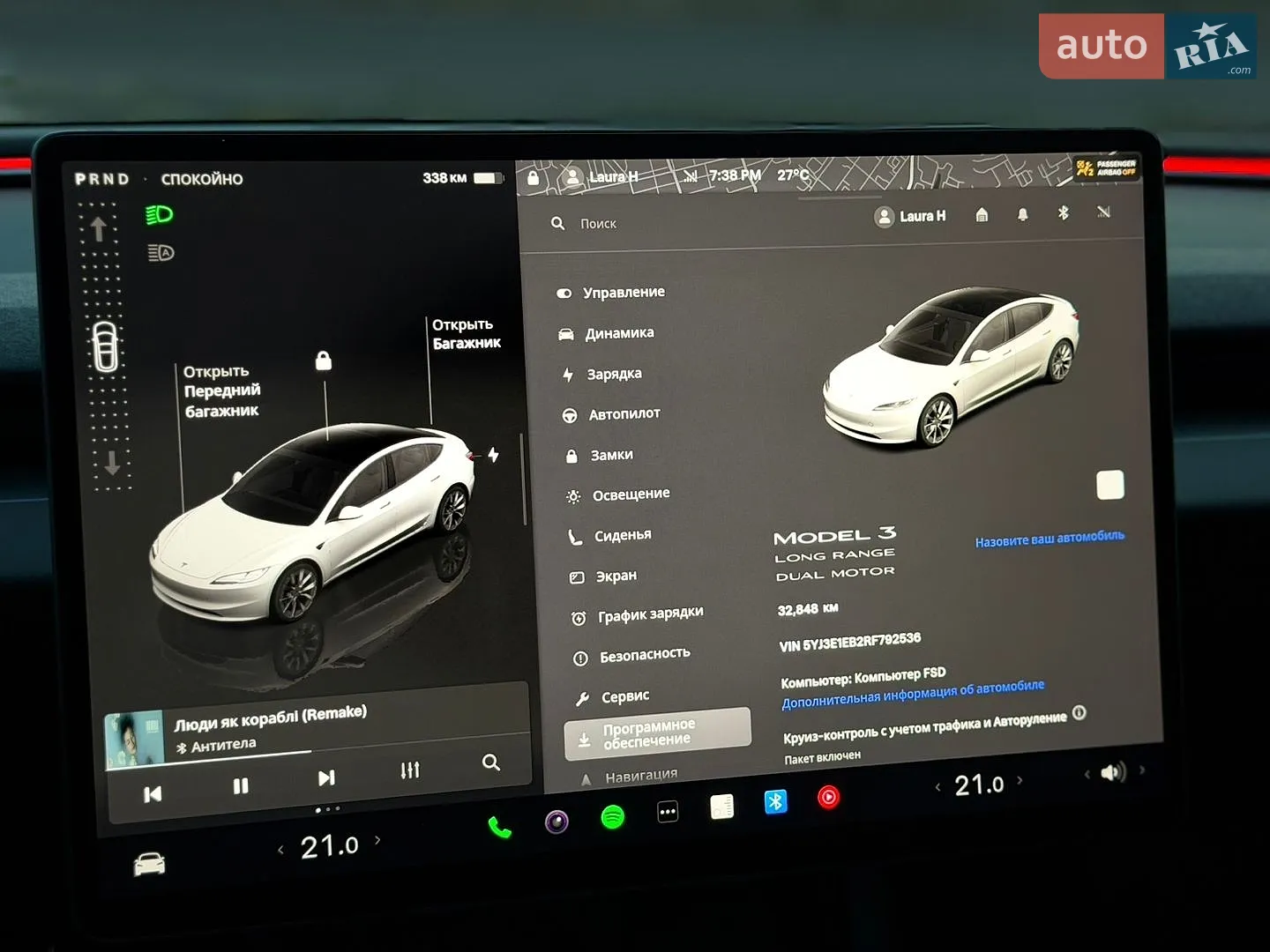Open the Laura H profile in status bar
This screenshot has height=952, width=1270.
pyautogui.click(x=601, y=177)
